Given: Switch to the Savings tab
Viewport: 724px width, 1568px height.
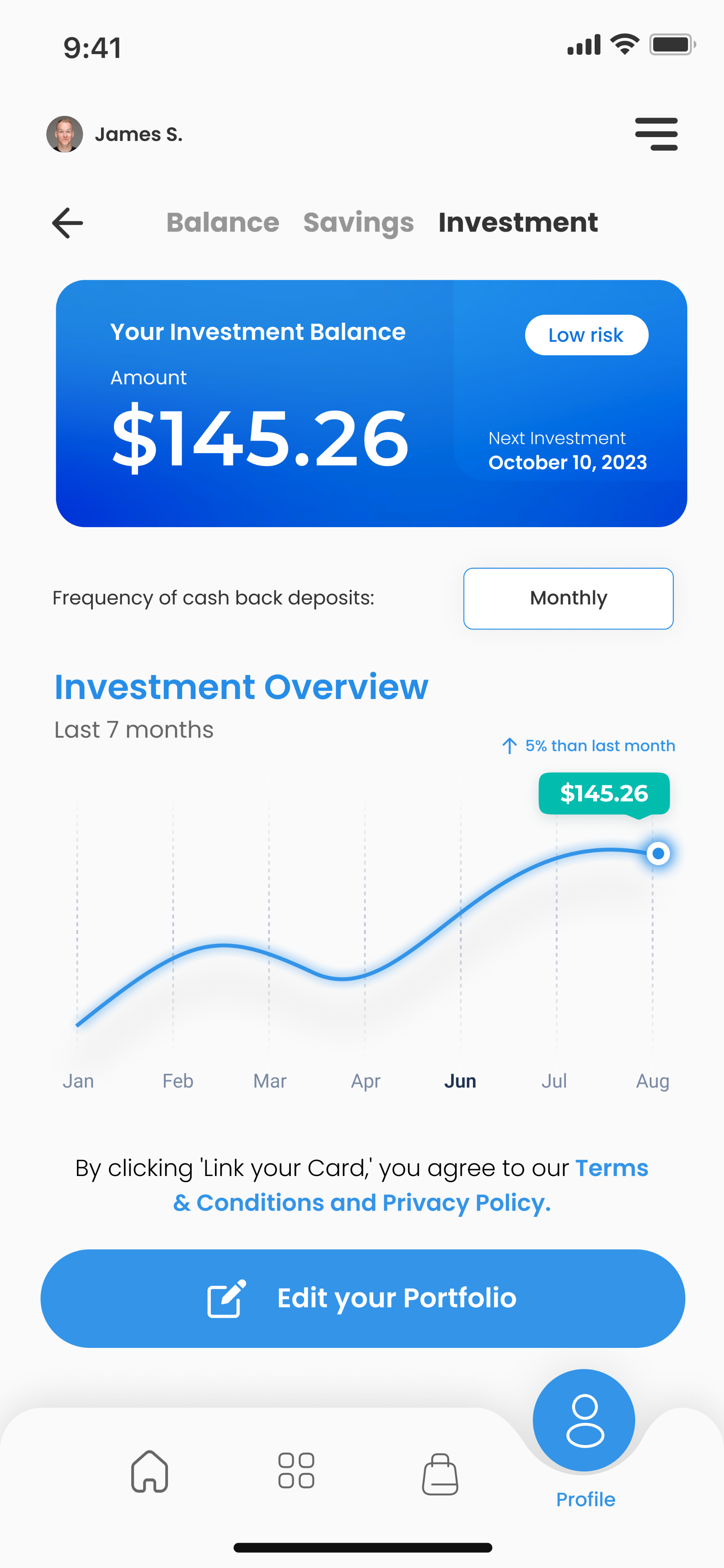Looking at the screenshot, I should click(x=358, y=223).
